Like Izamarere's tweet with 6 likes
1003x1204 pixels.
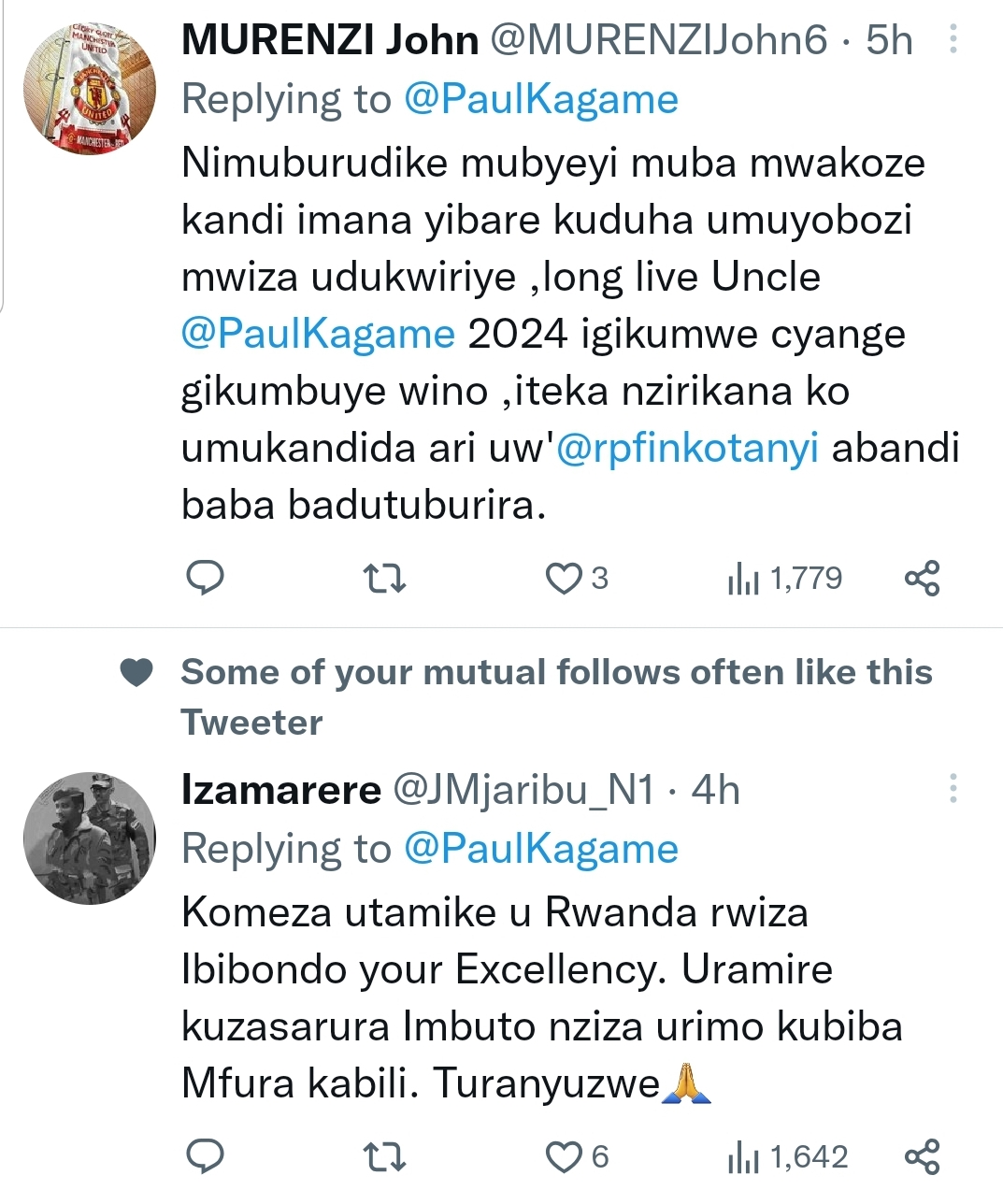point(563,1157)
